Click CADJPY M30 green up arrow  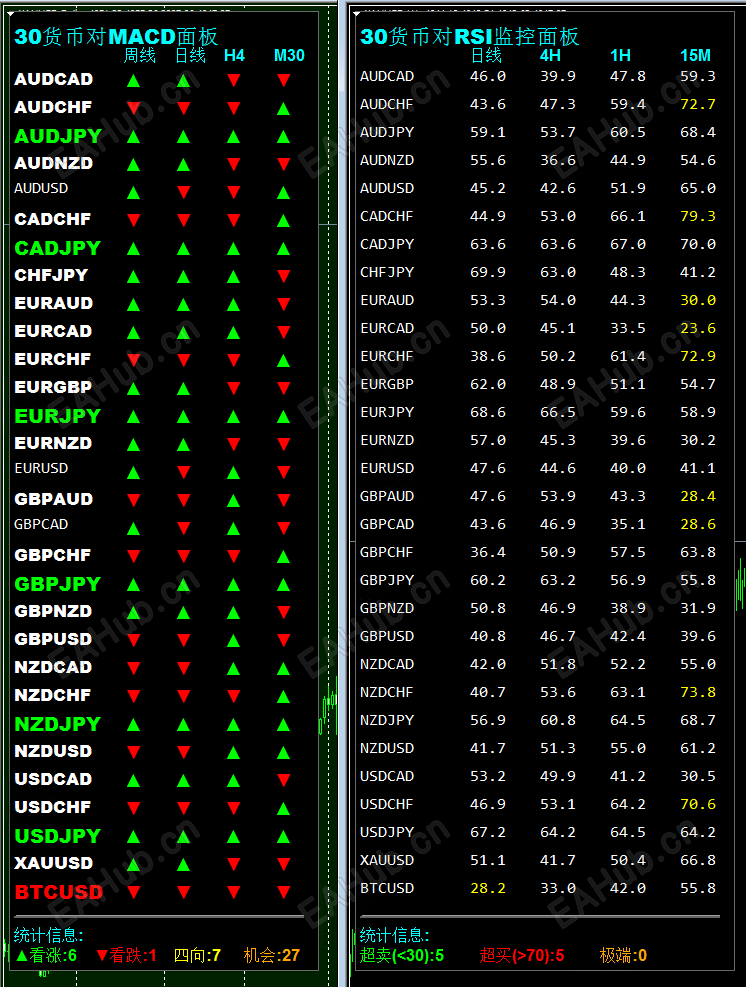(284, 249)
